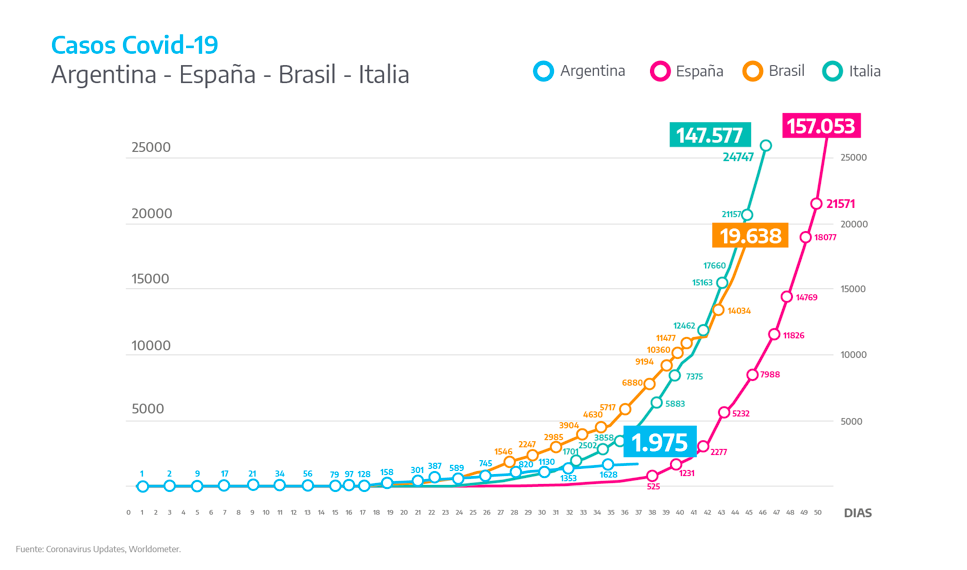Click the Italia legend text label

pos(865,71)
